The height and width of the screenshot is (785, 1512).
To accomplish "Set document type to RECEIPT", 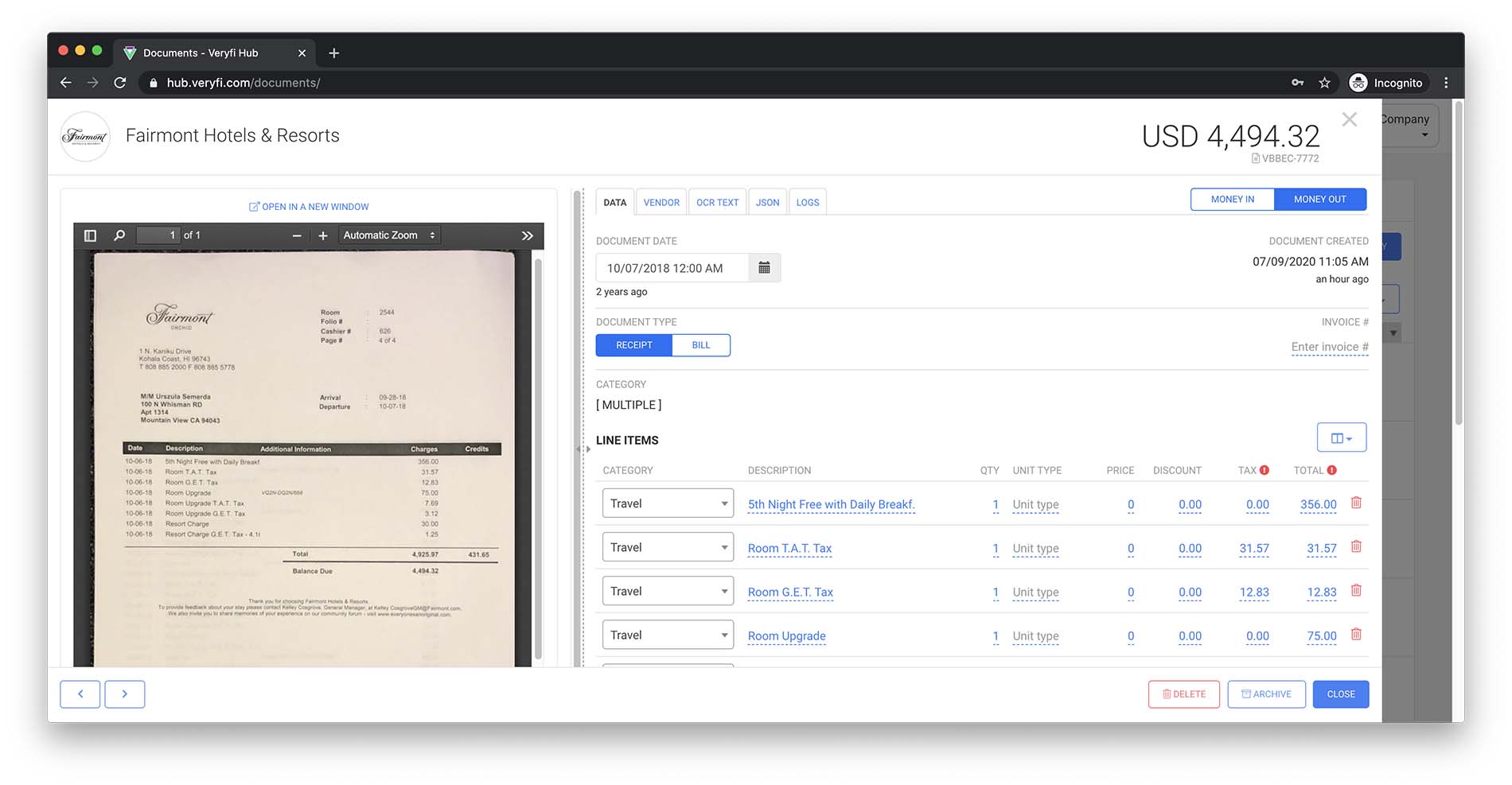I will pyautogui.click(x=634, y=345).
